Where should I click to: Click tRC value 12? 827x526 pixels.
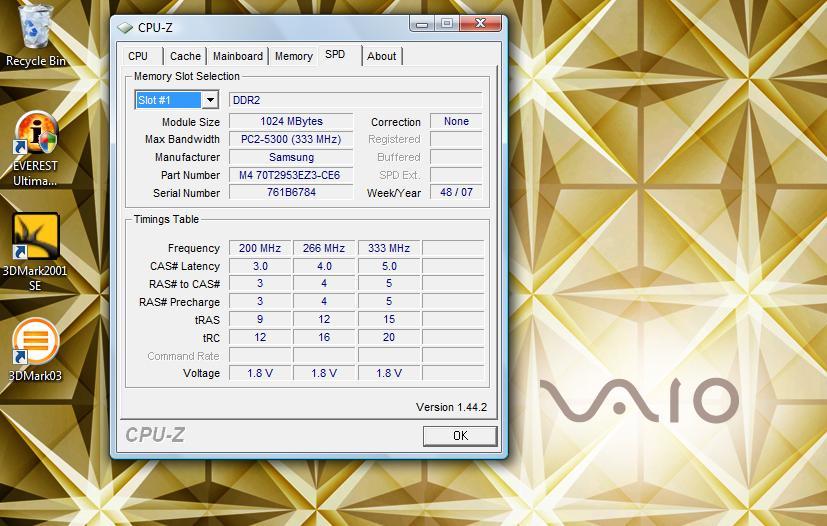(x=260, y=337)
